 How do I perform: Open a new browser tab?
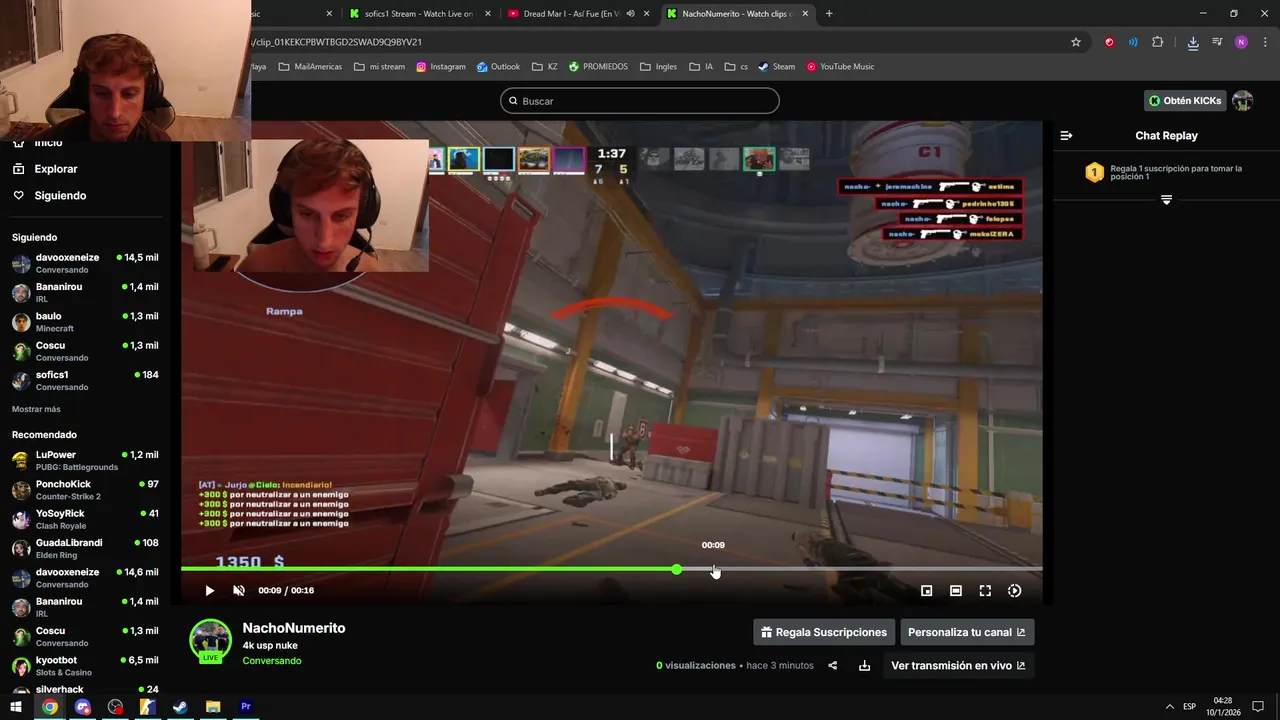coord(829,14)
